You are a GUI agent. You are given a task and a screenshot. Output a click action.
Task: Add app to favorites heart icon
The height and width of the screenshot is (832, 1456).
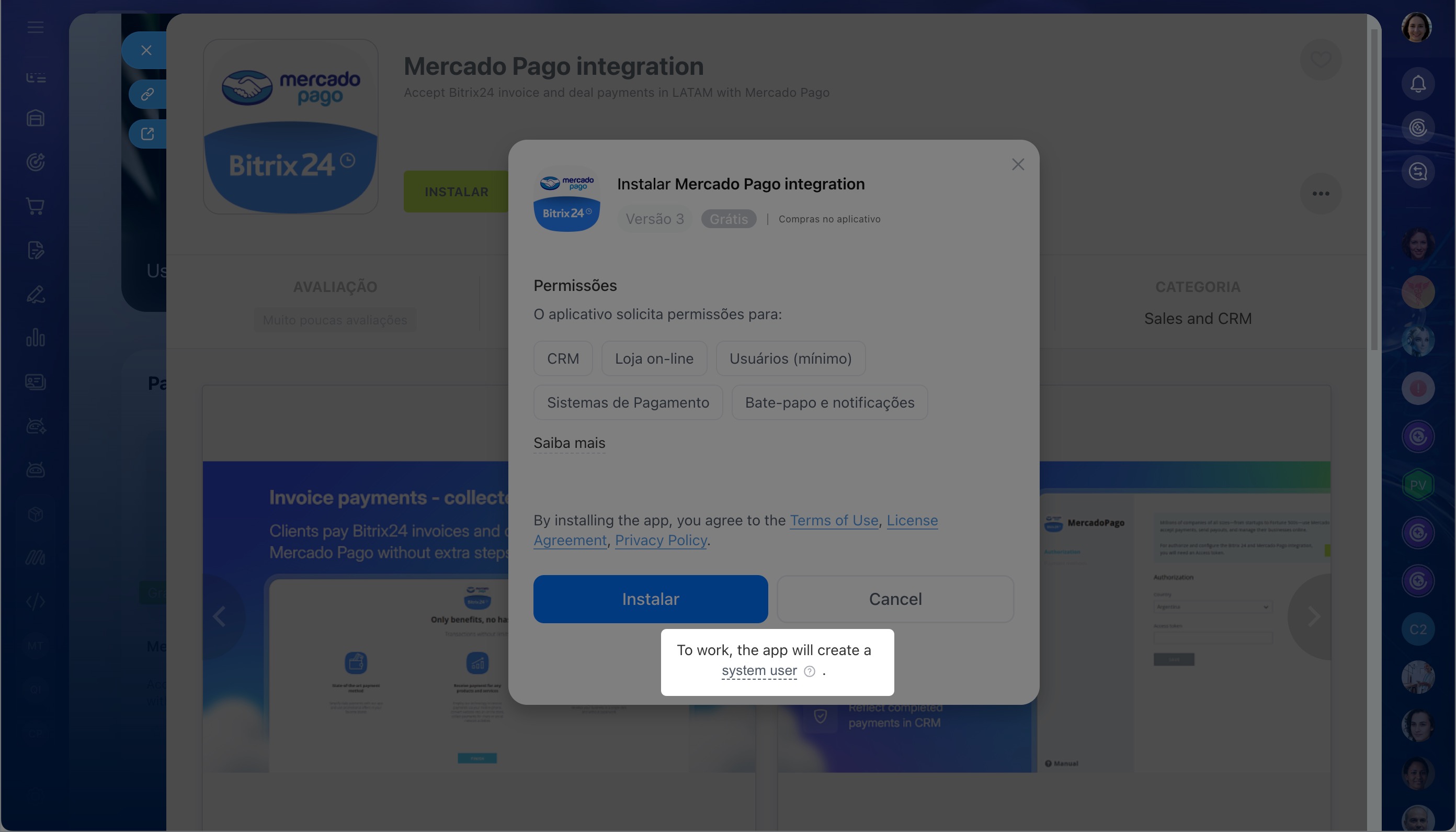(1320, 59)
